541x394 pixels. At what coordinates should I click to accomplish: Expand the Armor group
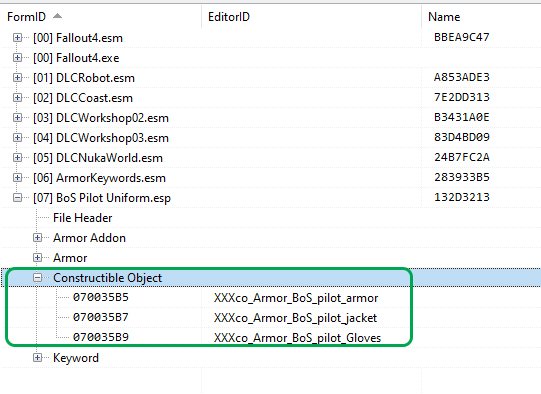point(37,258)
